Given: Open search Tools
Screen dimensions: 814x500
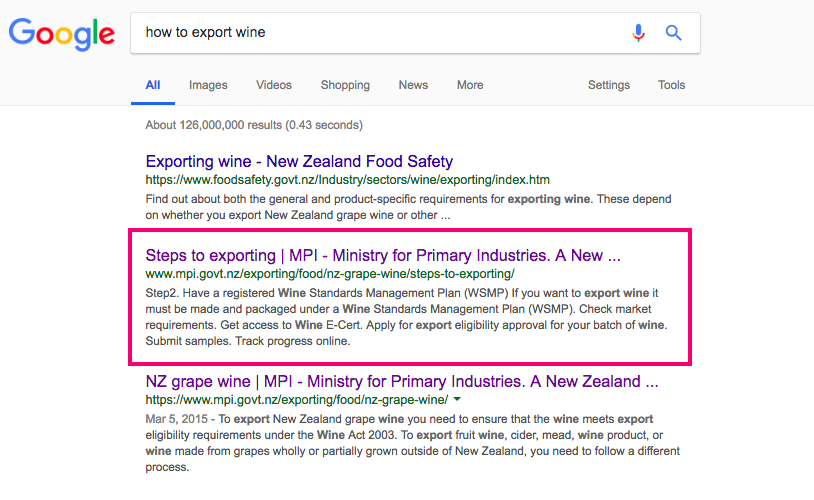Looking at the screenshot, I should (x=671, y=85).
